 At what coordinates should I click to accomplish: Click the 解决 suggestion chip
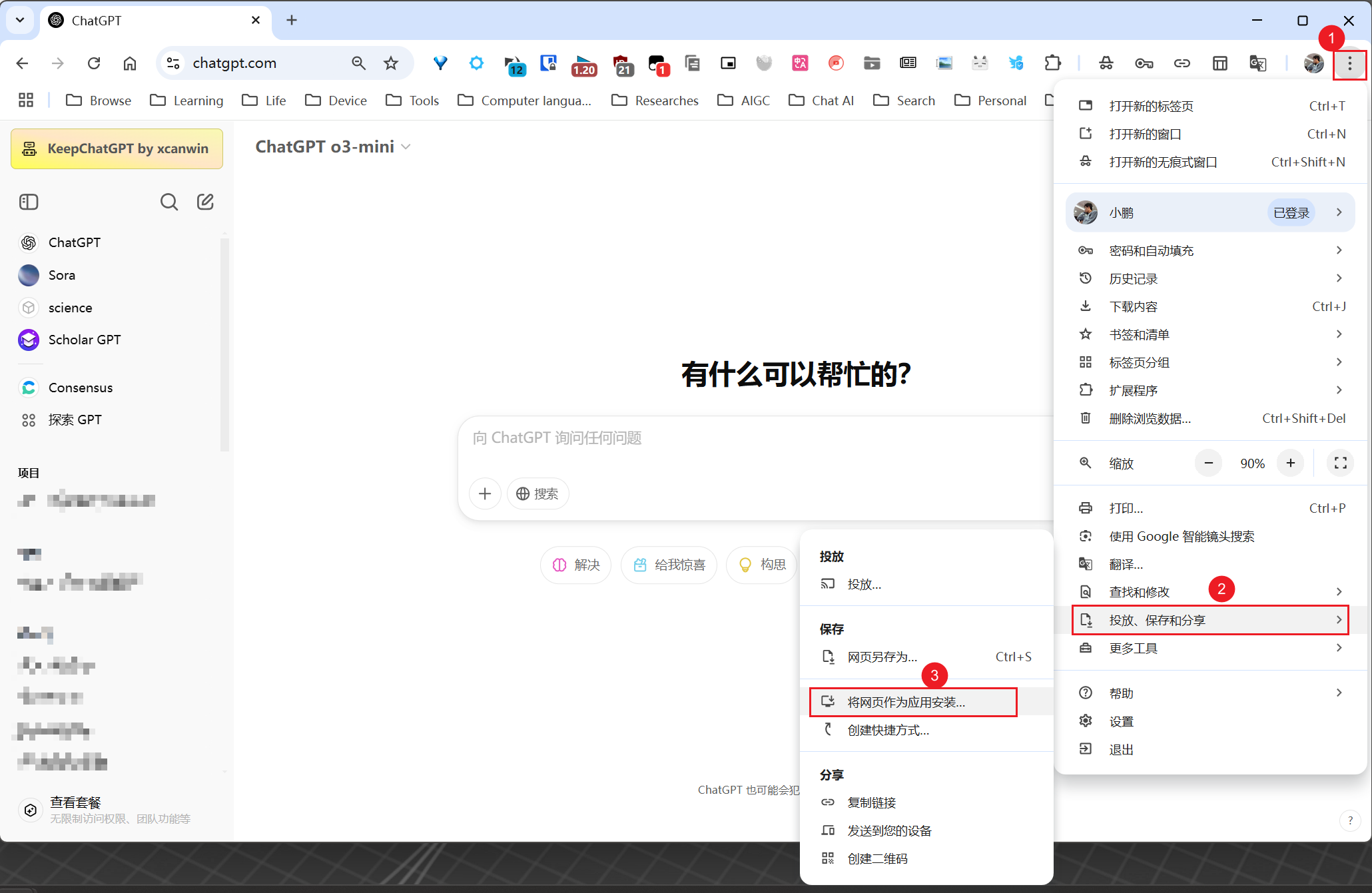pyautogui.click(x=576, y=565)
